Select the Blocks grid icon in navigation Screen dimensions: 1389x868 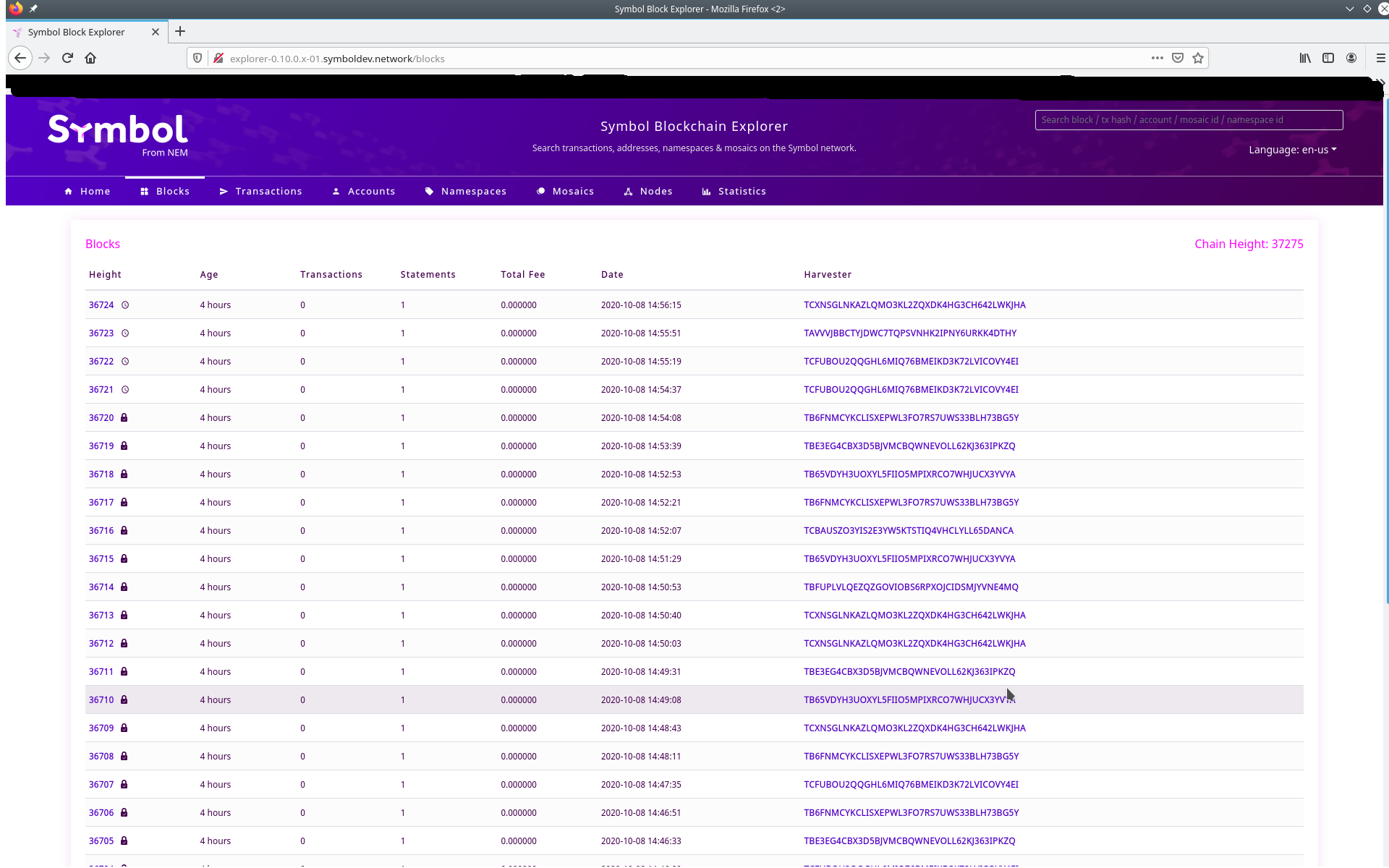(145, 191)
